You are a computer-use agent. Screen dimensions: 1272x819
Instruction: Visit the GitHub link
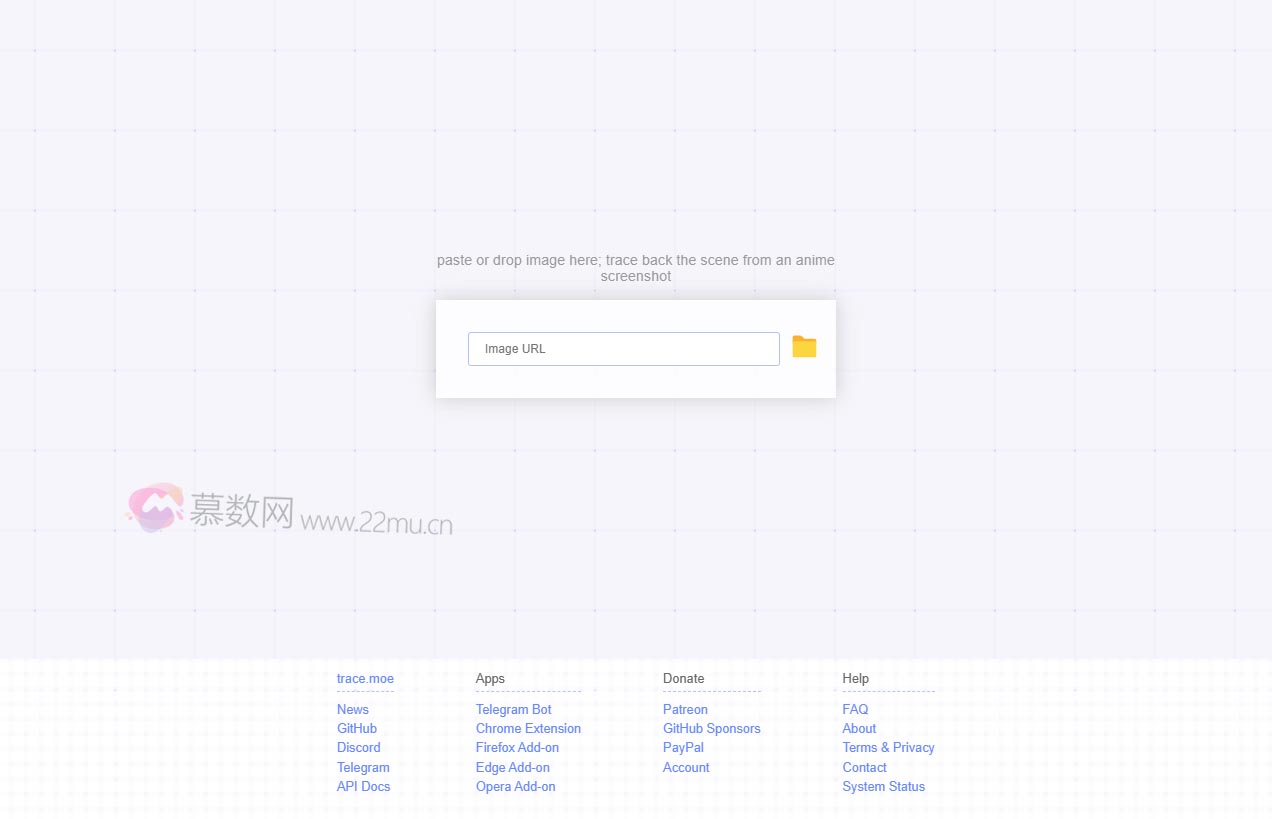click(x=357, y=728)
